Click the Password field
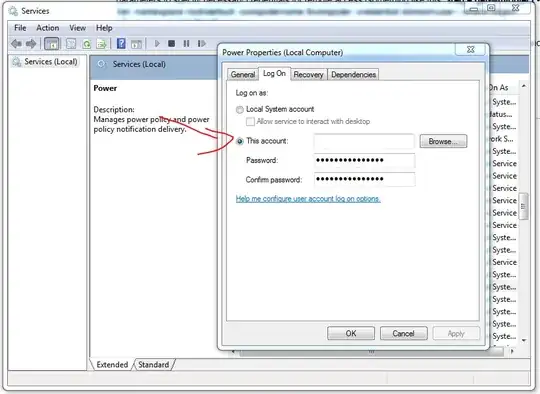This screenshot has width=540, height=394. coord(364,160)
